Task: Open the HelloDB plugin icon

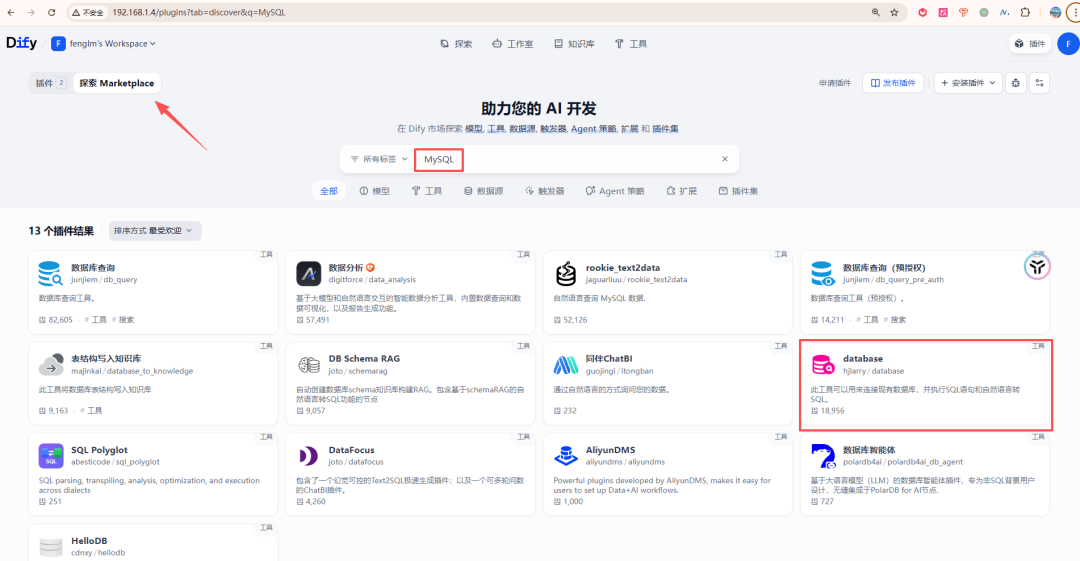Action: point(50,547)
